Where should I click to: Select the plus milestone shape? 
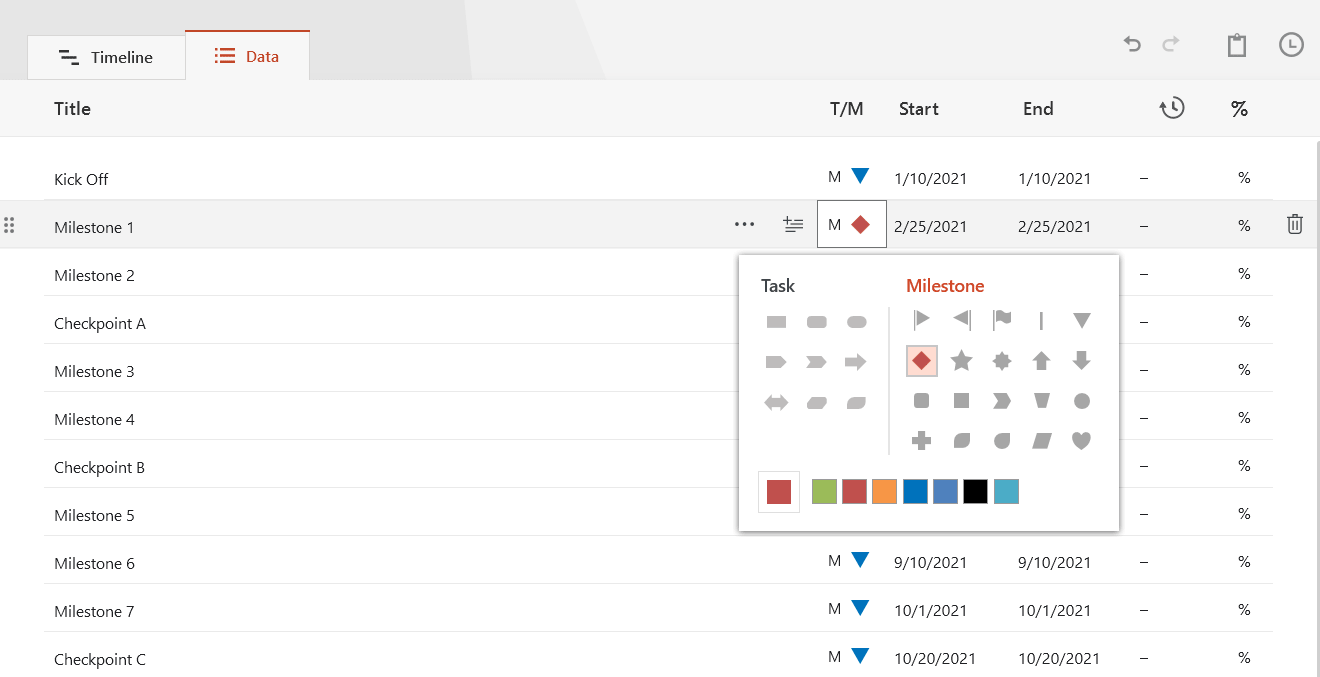[921, 440]
